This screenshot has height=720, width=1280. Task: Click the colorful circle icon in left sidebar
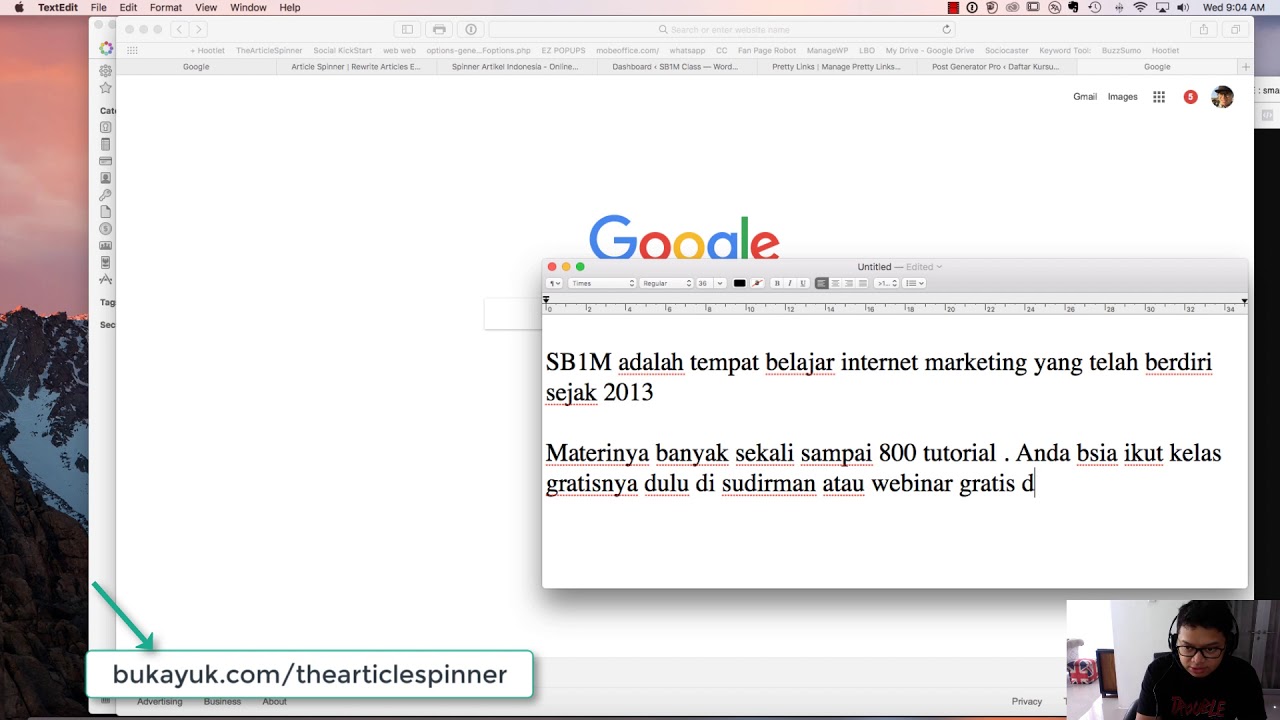[x=105, y=49]
